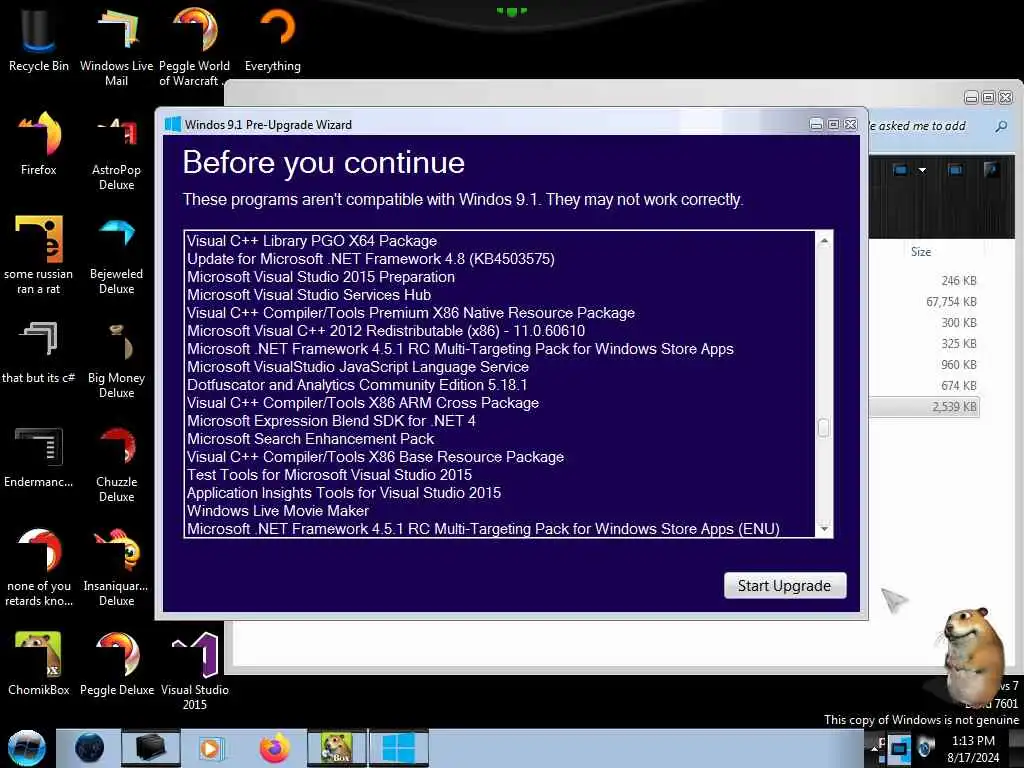1024x768 pixels.
Task: Select 'Test Tools for Microsoft Visual Studio 2015'
Action: pyautogui.click(x=329, y=475)
